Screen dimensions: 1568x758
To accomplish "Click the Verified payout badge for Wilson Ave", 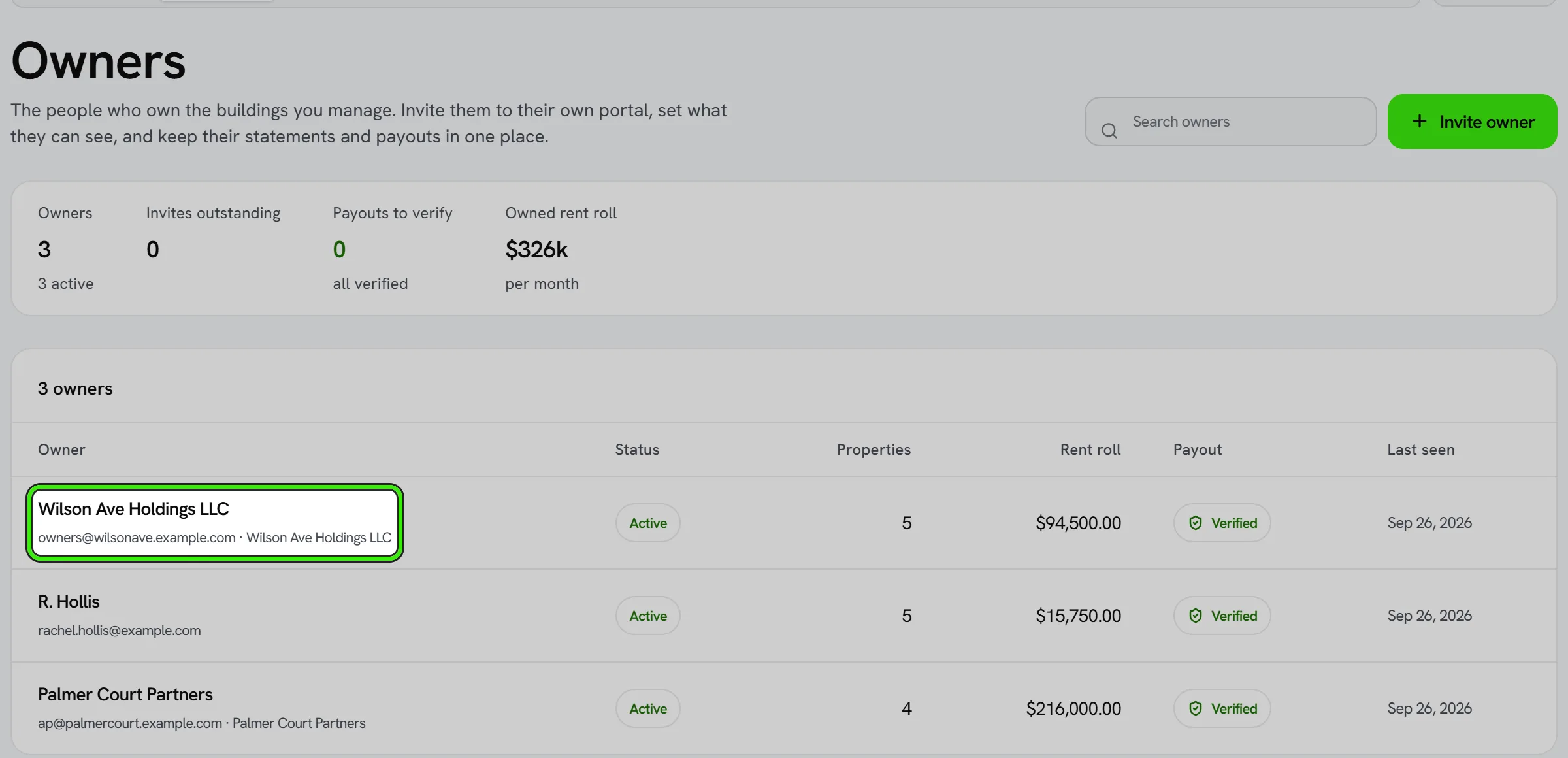I will [1222, 523].
